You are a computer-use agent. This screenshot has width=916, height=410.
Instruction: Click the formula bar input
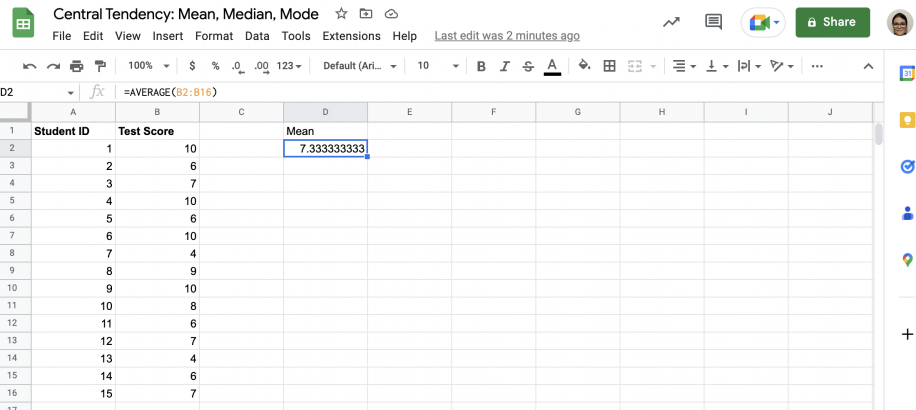tap(497, 92)
